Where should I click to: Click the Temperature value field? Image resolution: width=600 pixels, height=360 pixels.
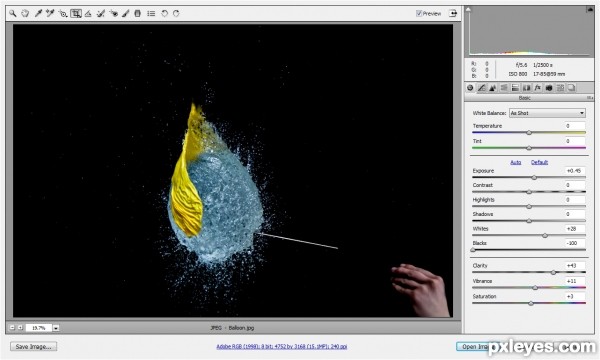(575, 126)
